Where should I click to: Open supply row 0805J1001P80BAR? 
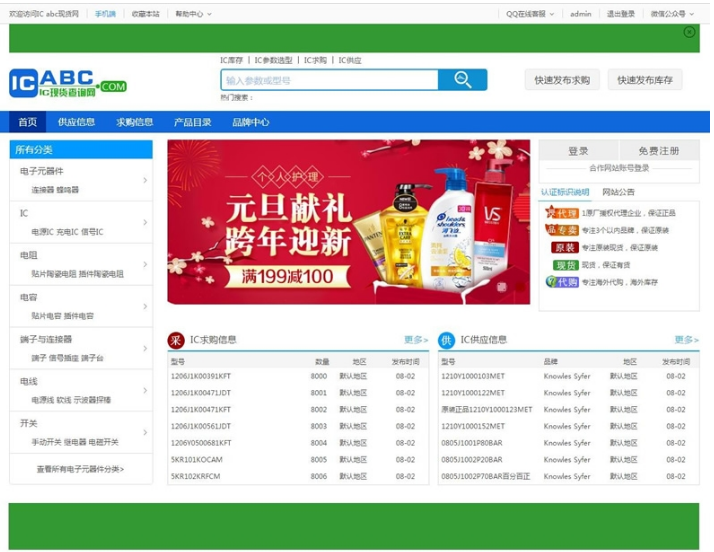[569, 443]
